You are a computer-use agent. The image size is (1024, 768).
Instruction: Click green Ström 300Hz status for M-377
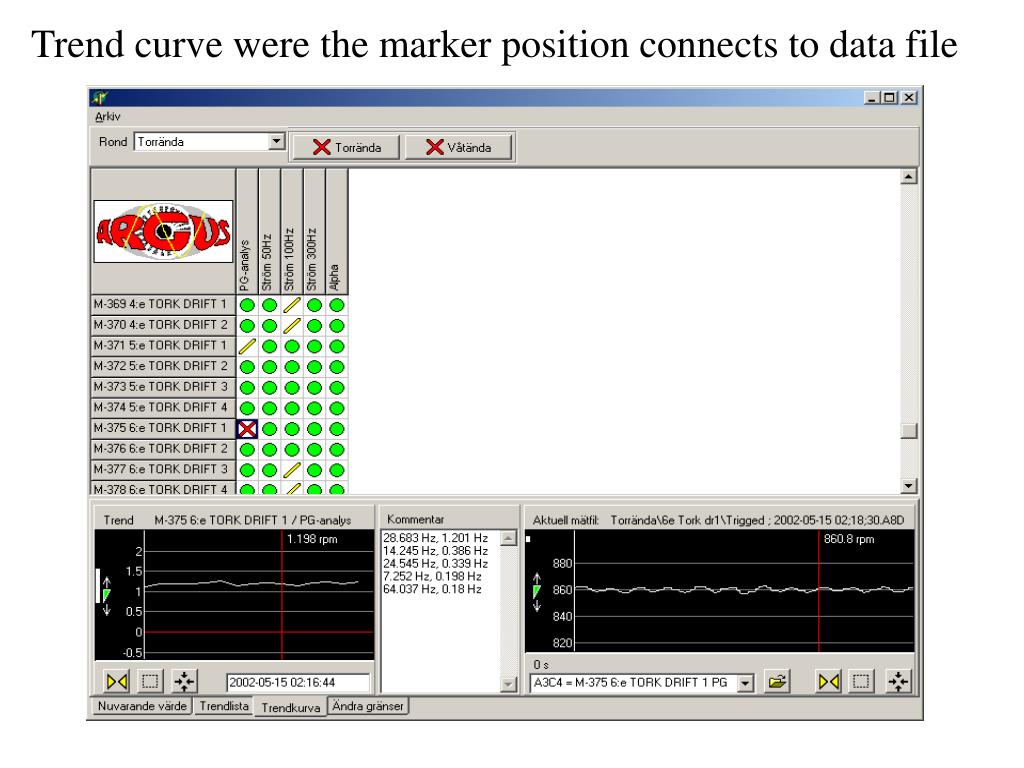[x=314, y=470]
